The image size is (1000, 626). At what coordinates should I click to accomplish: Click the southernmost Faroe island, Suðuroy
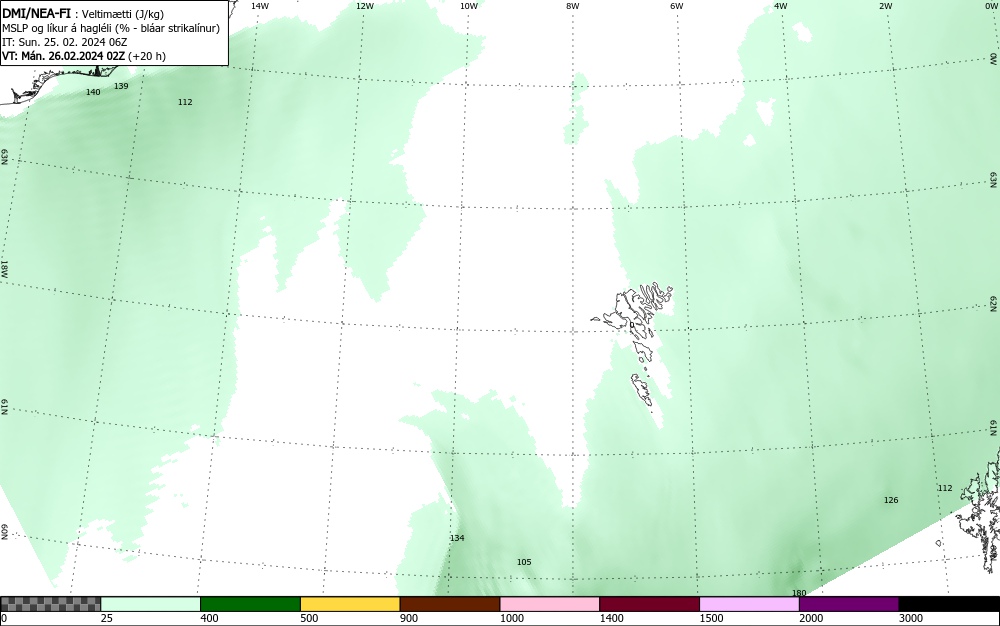[642, 389]
